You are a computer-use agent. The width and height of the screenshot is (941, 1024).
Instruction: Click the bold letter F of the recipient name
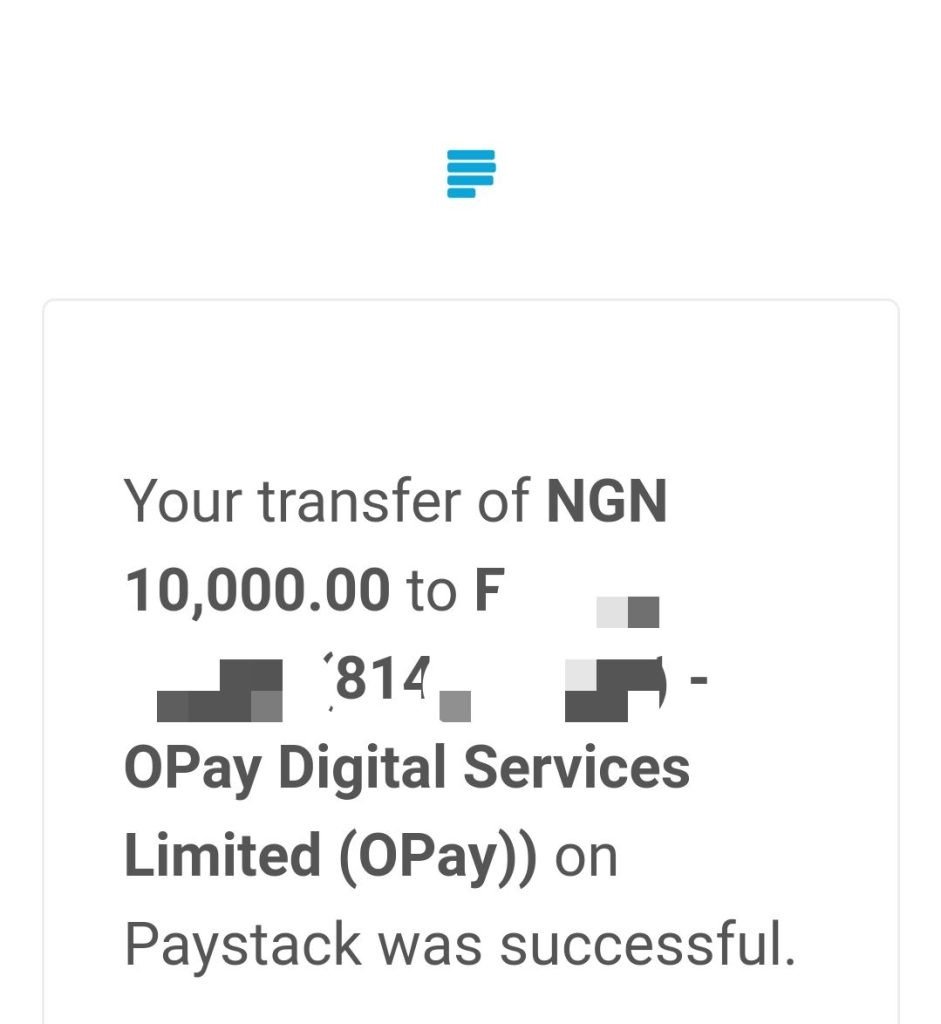tap(489, 590)
